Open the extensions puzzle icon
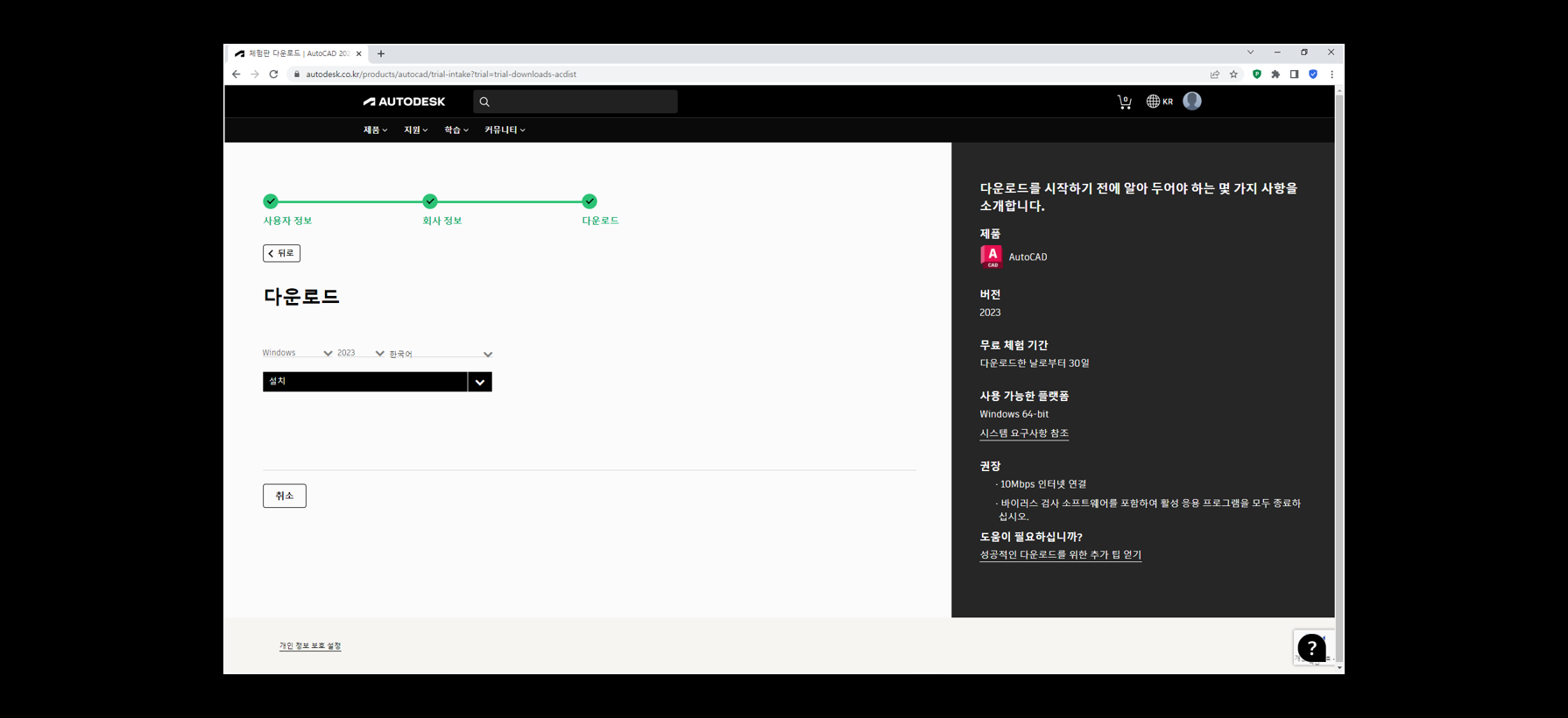This screenshot has height=718, width=1568. [x=1275, y=74]
